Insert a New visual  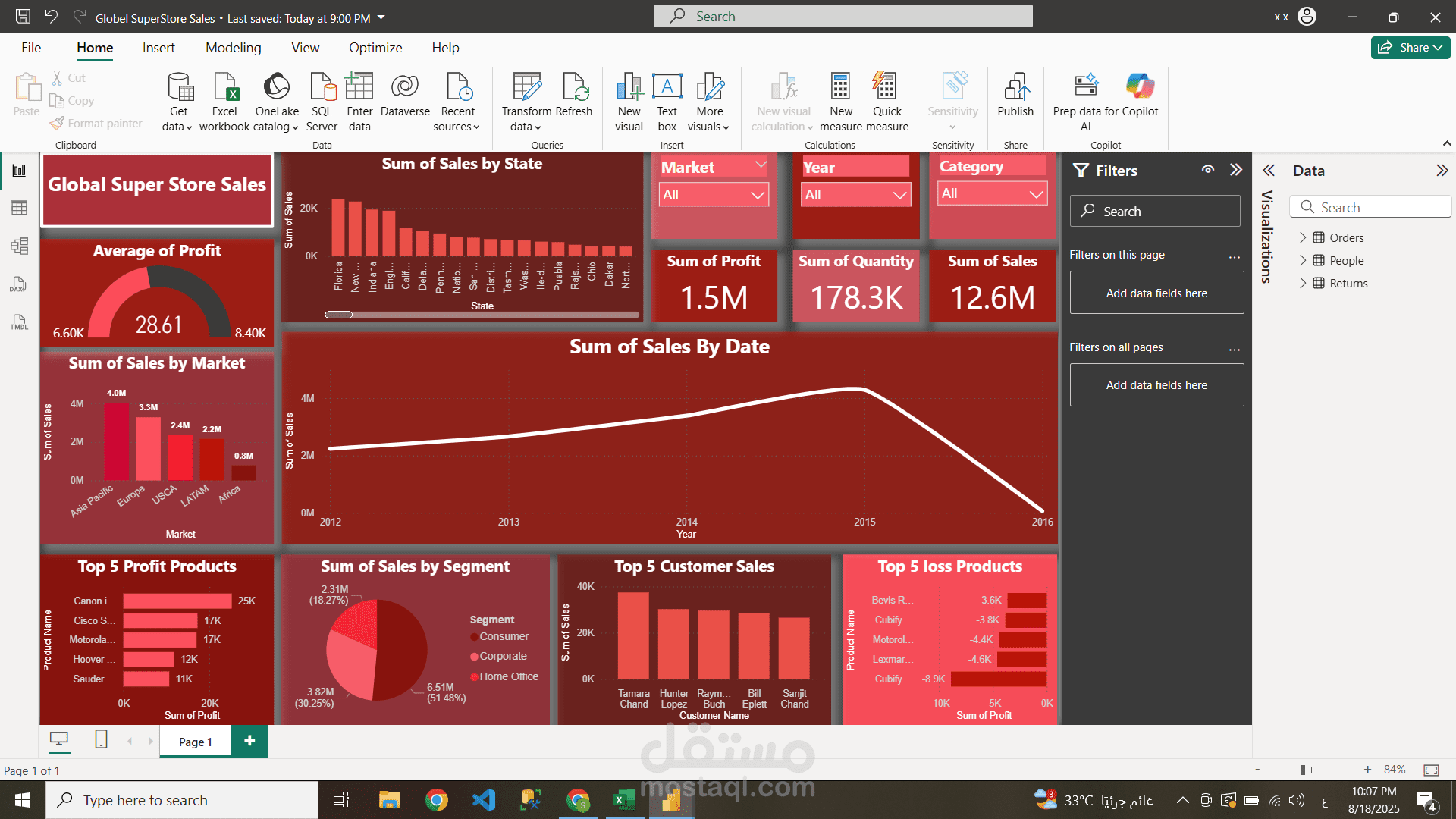click(629, 102)
